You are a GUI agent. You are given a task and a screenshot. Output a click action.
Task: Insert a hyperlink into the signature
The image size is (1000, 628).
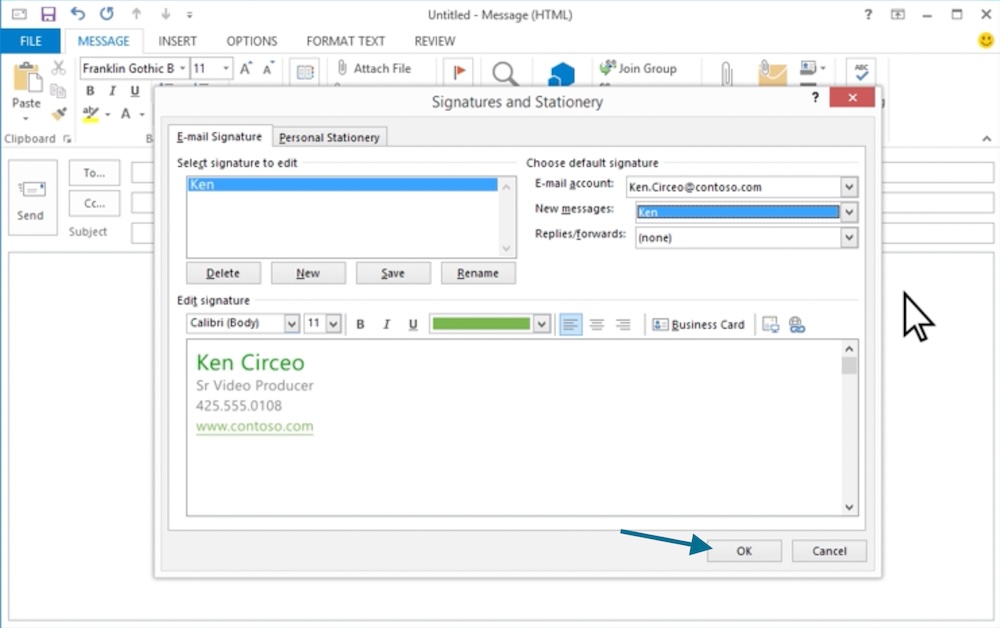[x=796, y=323]
